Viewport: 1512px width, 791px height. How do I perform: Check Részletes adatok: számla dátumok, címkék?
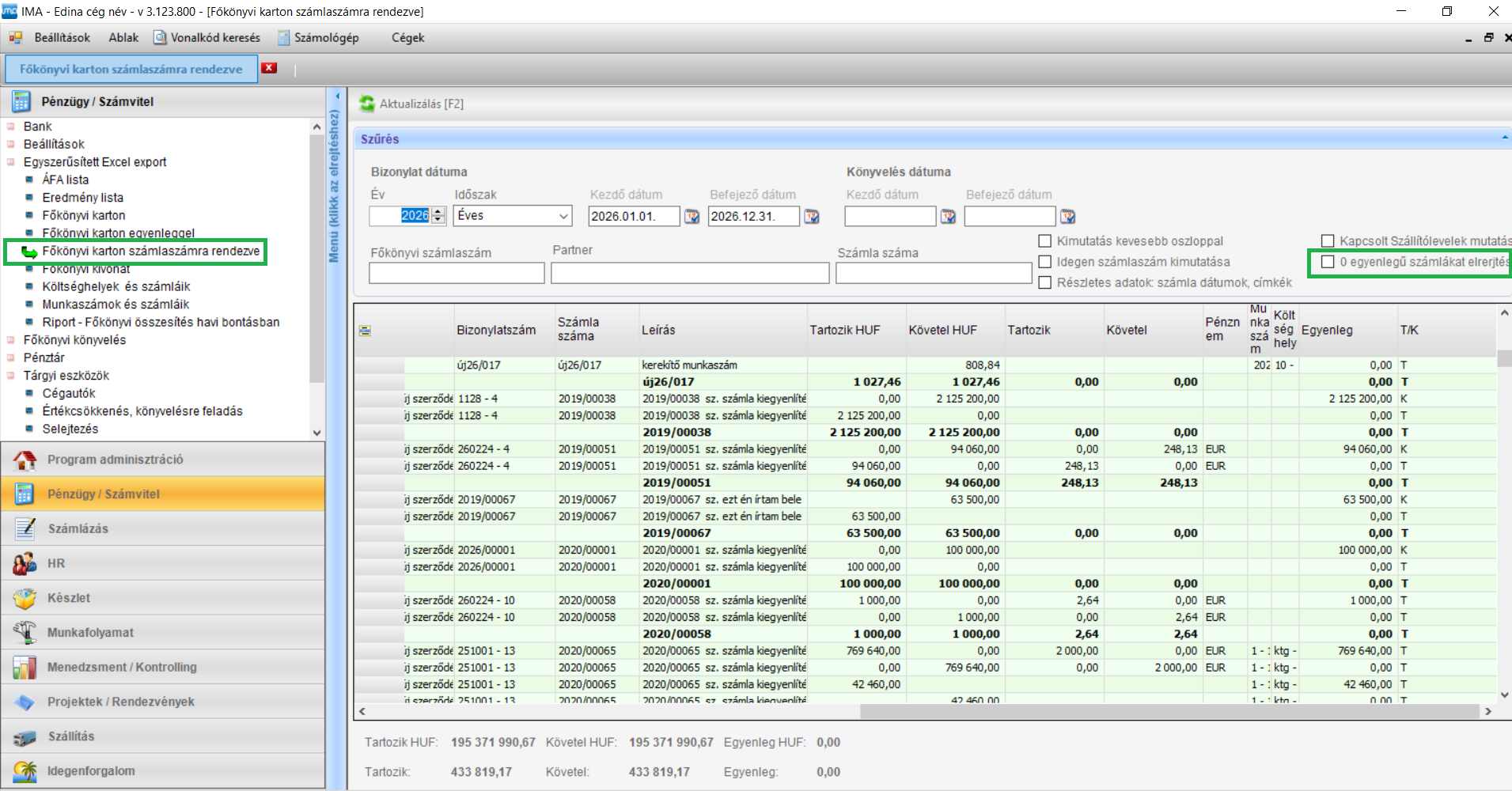point(1045,282)
